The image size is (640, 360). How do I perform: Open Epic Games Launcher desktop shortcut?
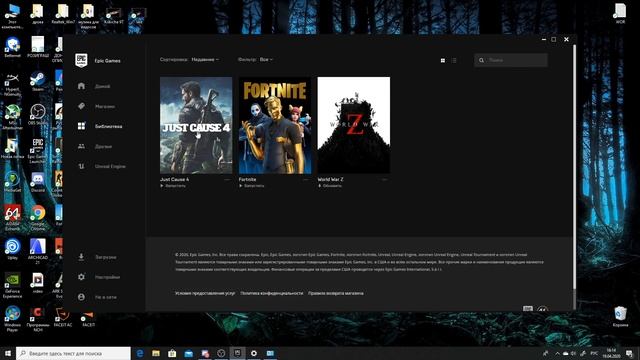[38, 150]
